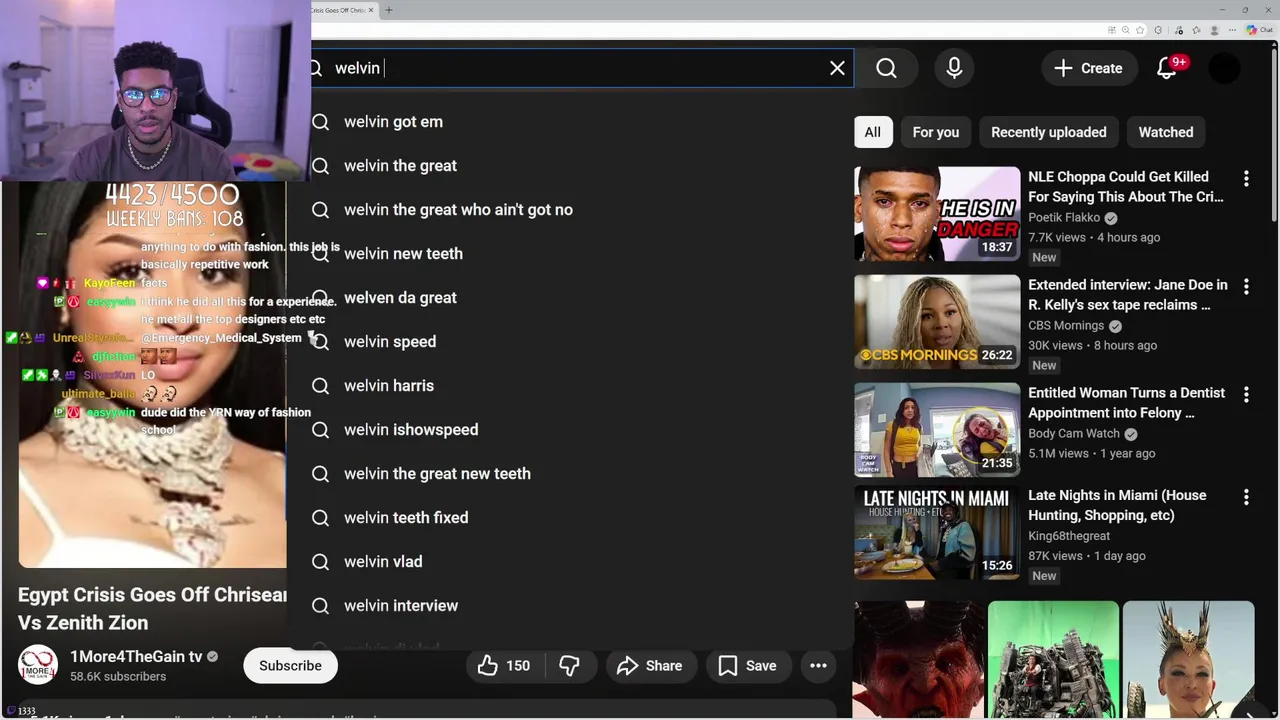
Task: Open more options for NLE Choppa video
Action: tap(1246, 179)
